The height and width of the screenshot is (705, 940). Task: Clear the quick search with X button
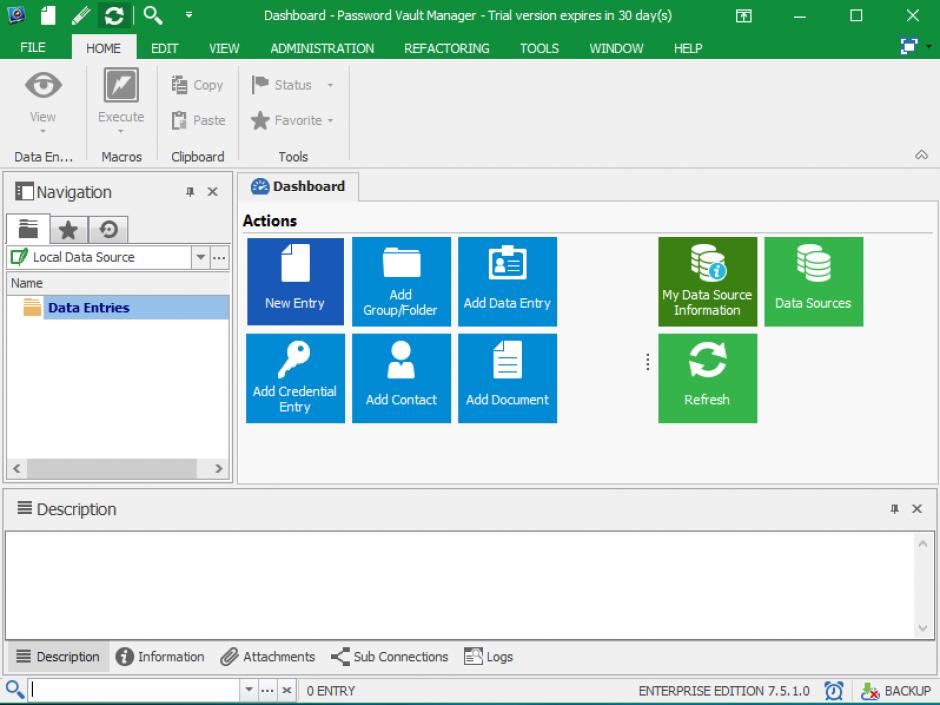tap(287, 690)
